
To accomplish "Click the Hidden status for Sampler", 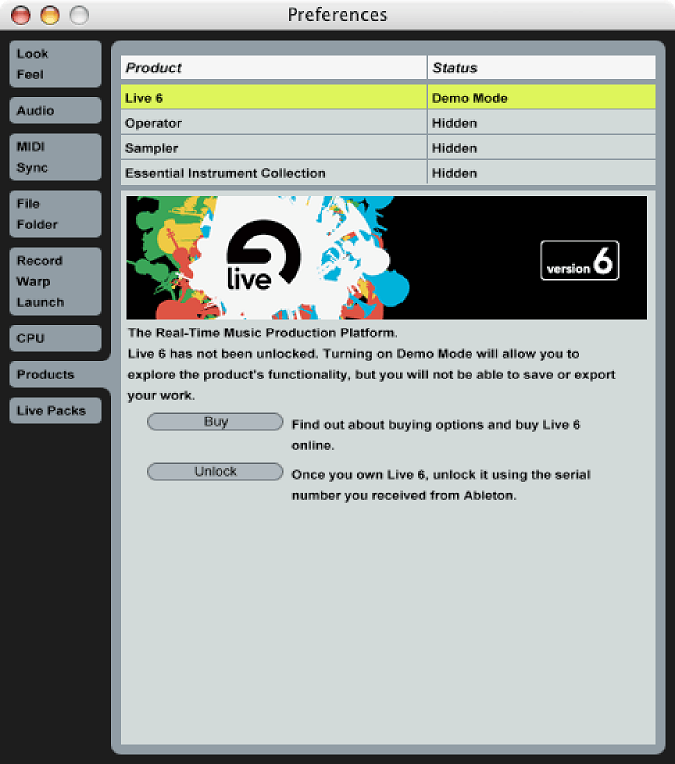I will point(541,147).
